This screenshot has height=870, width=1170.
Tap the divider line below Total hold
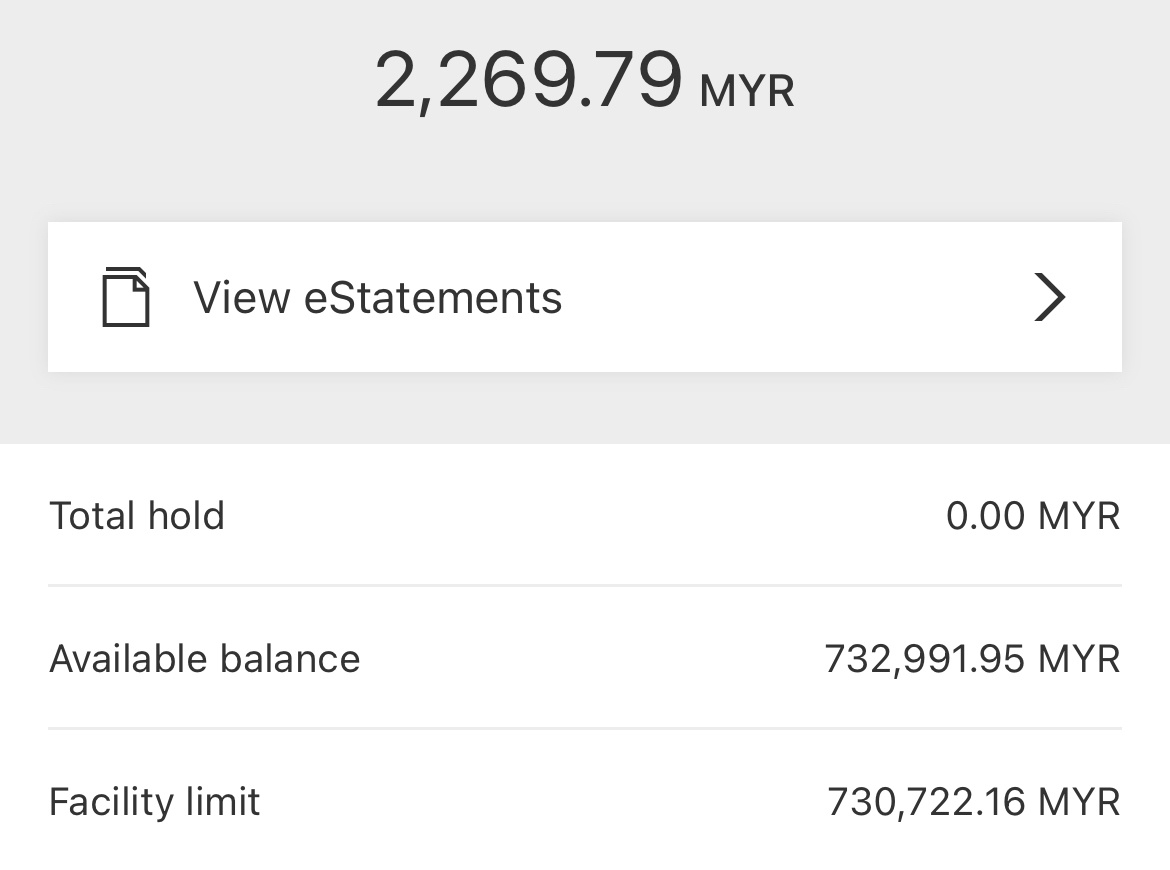pyautogui.click(x=585, y=586)
